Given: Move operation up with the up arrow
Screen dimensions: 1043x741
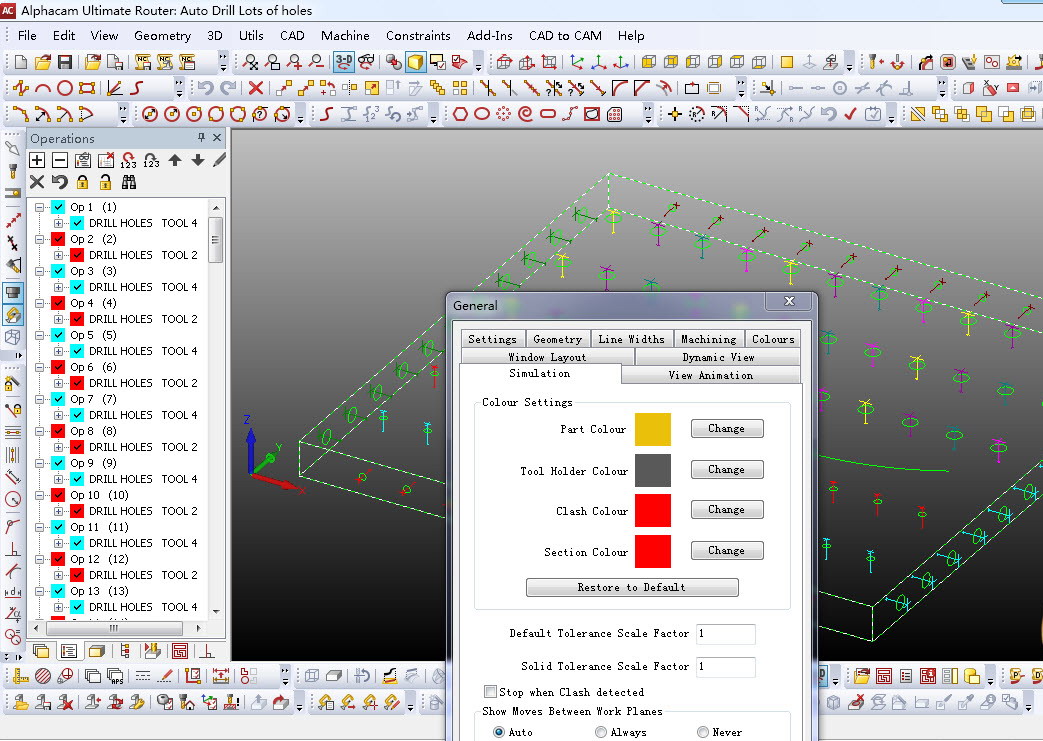Looking at the screenshot, I should point(175,160).
